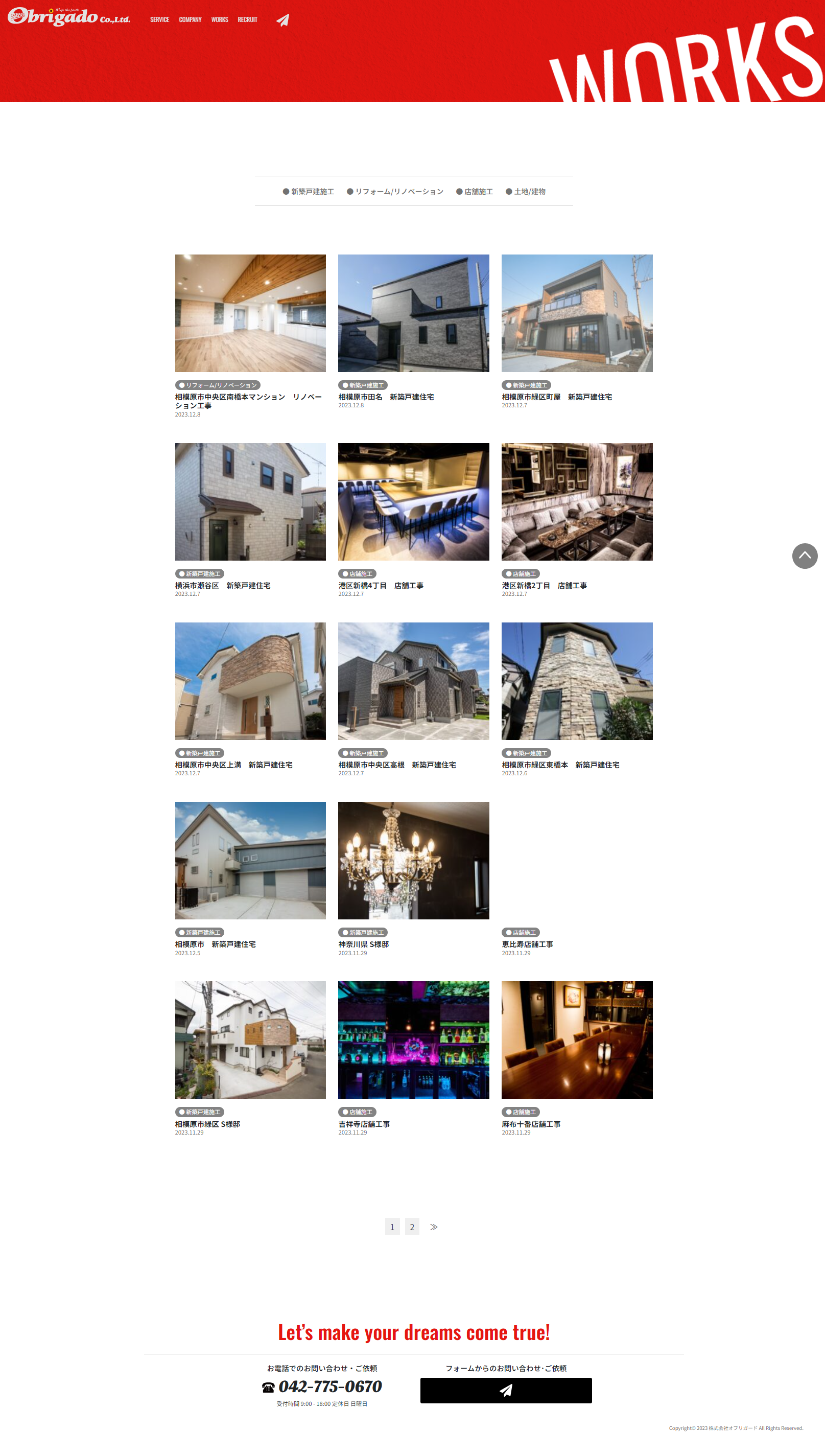This screenshot has height=1456, width=825.
Task: Click the next page double-chevron arrow
Action: pos(434,1227)
